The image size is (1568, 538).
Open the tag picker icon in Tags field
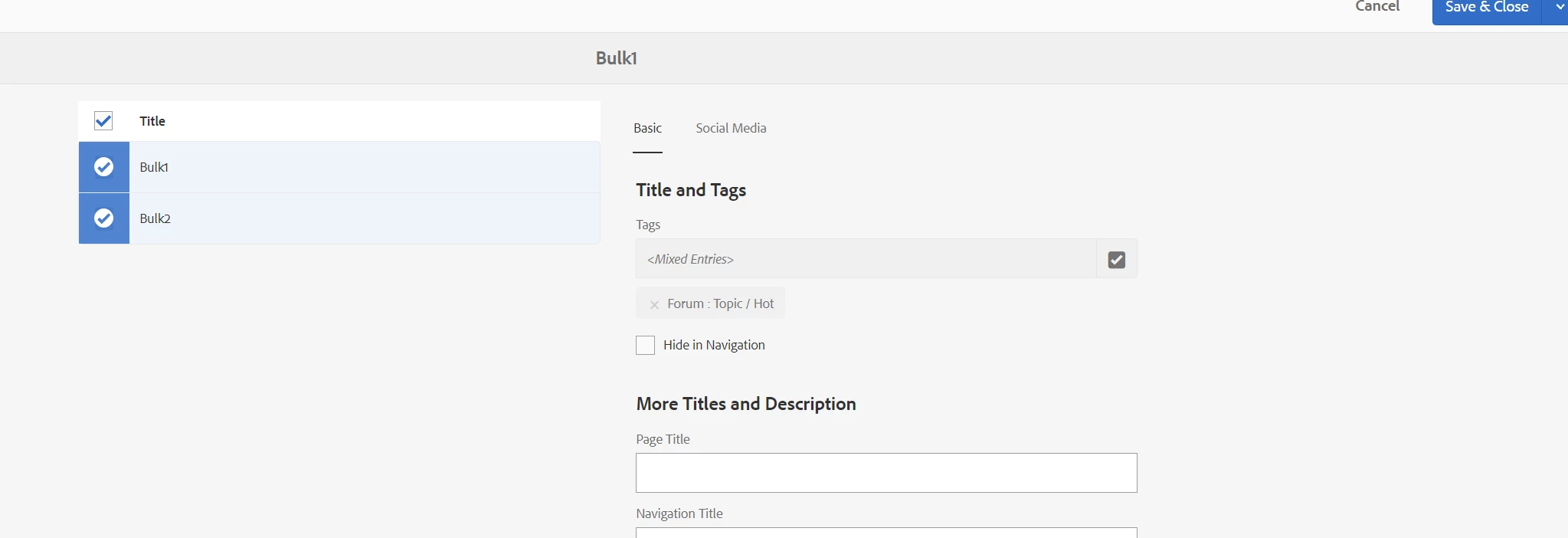pyautogui.click(x=1116, y=260)
